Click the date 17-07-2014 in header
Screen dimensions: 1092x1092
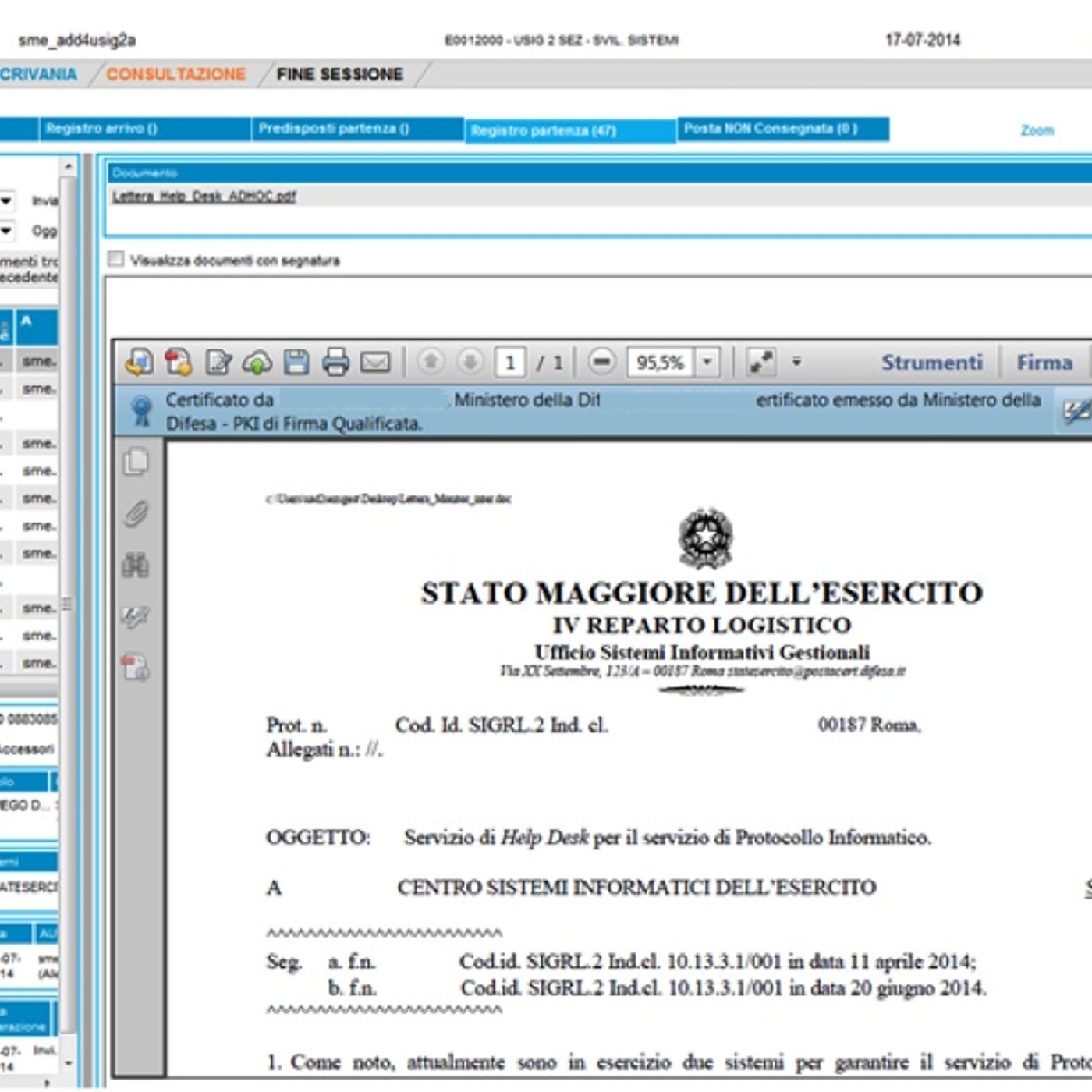click(923, 40)
